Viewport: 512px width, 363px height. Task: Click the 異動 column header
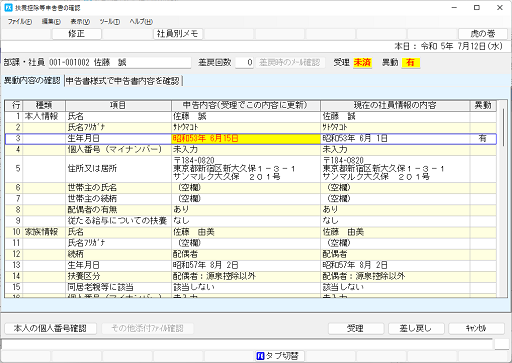[483, 105]
